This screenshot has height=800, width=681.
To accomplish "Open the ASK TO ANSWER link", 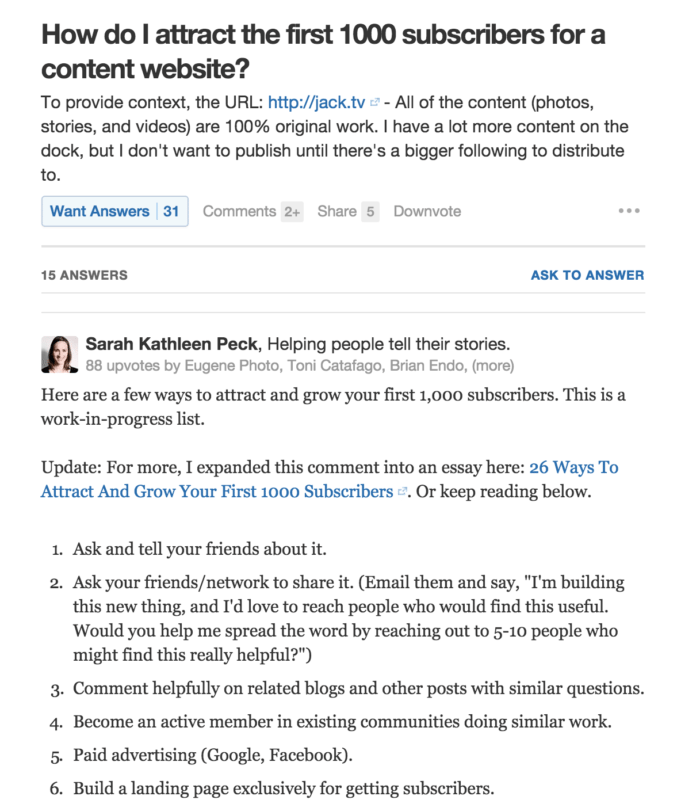I will tap(588, 274).
